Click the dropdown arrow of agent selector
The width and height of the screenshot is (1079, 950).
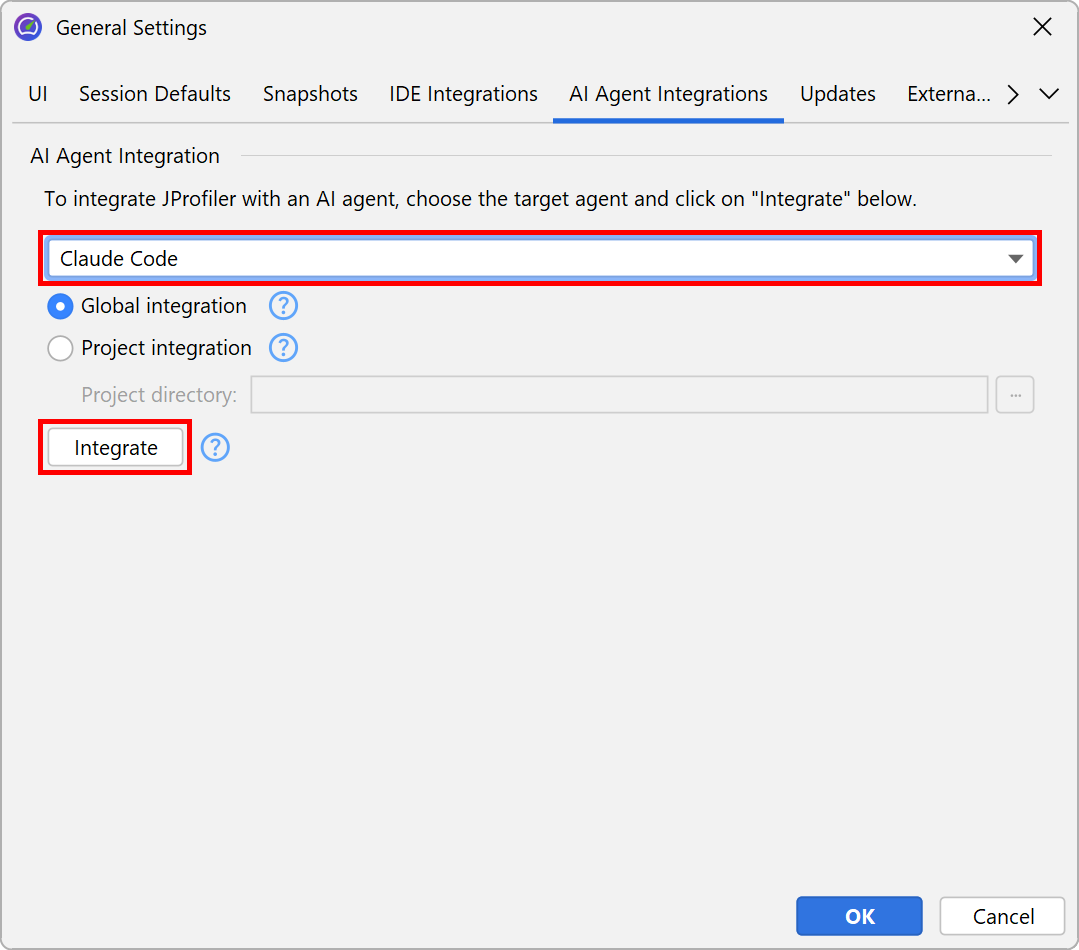(1015, 258)
